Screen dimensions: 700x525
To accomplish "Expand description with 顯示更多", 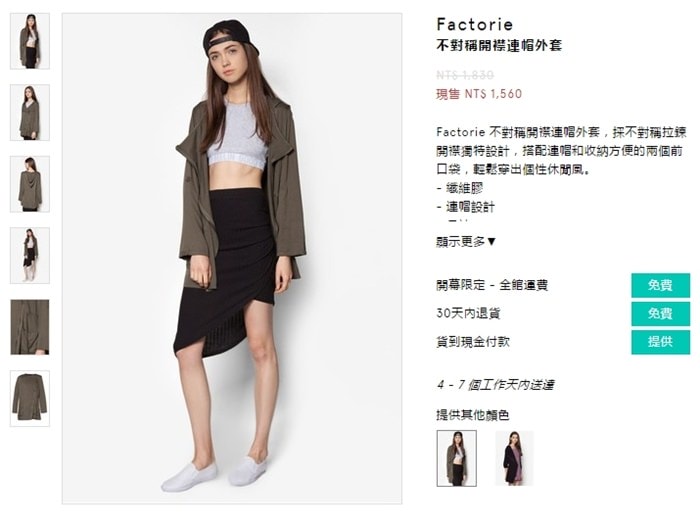I will [466, 242].
